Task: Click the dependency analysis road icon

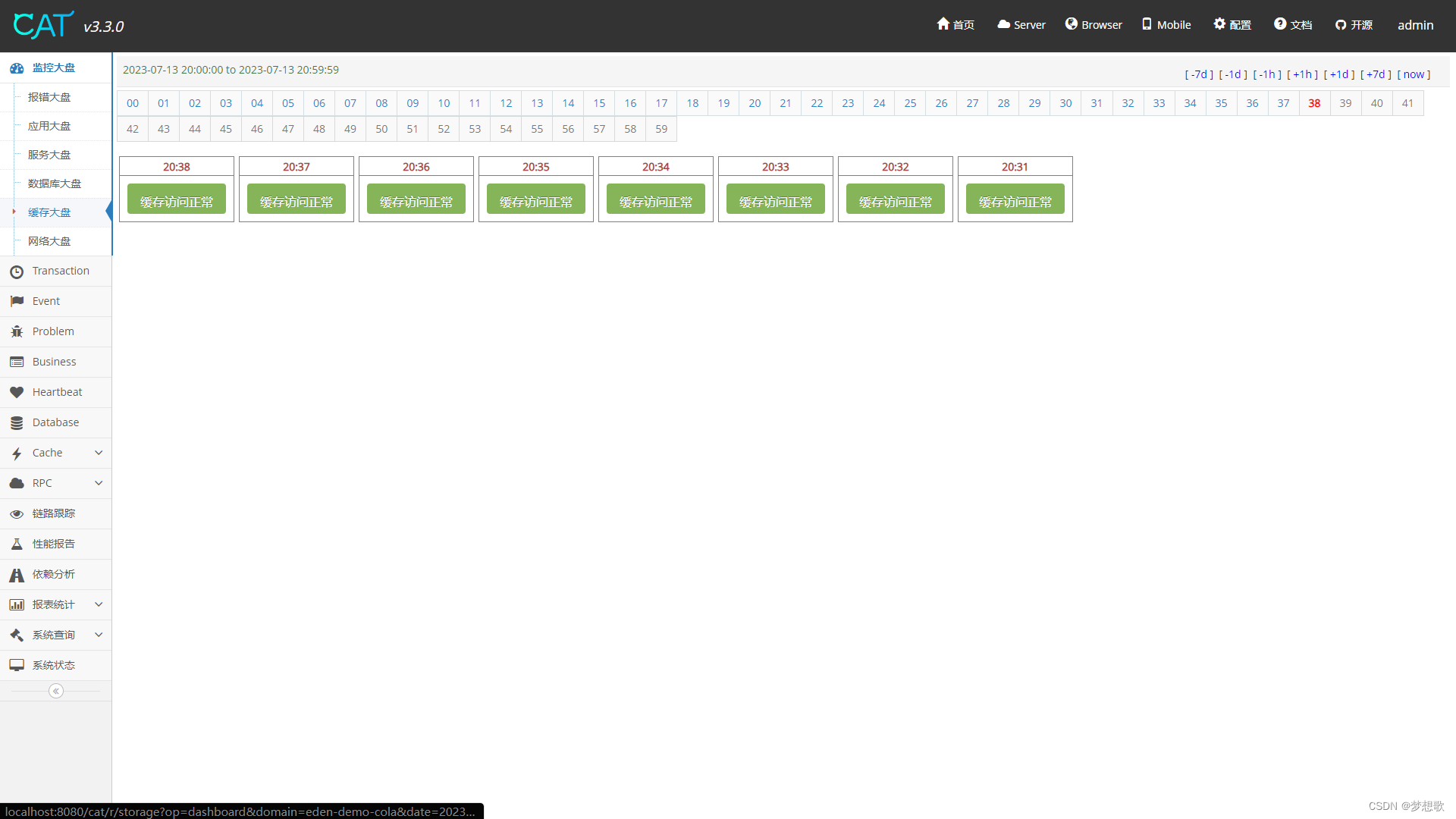Action: 17,575
